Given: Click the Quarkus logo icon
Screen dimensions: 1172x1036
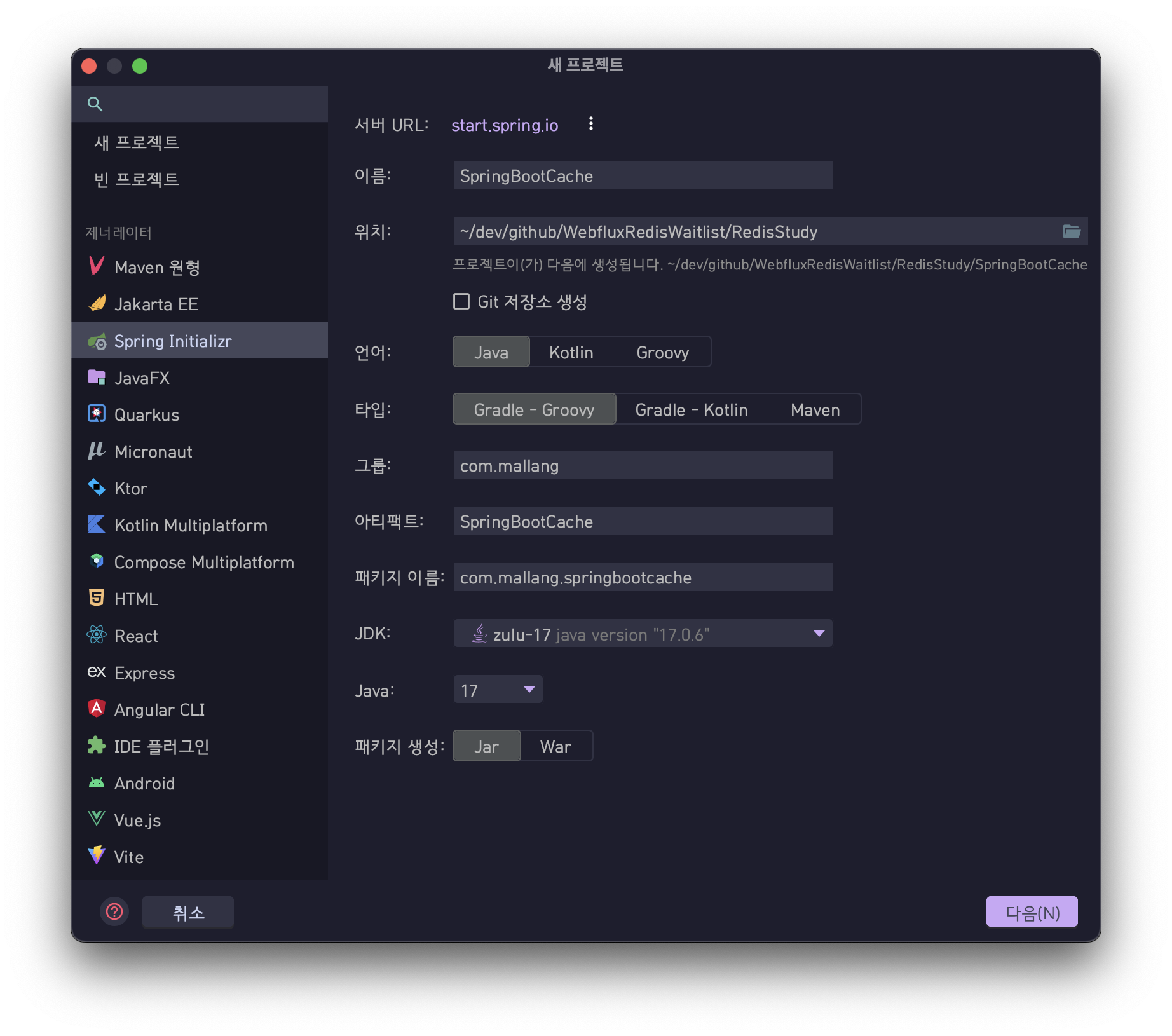Looking at the screenshot, I should tap(97, 414).
